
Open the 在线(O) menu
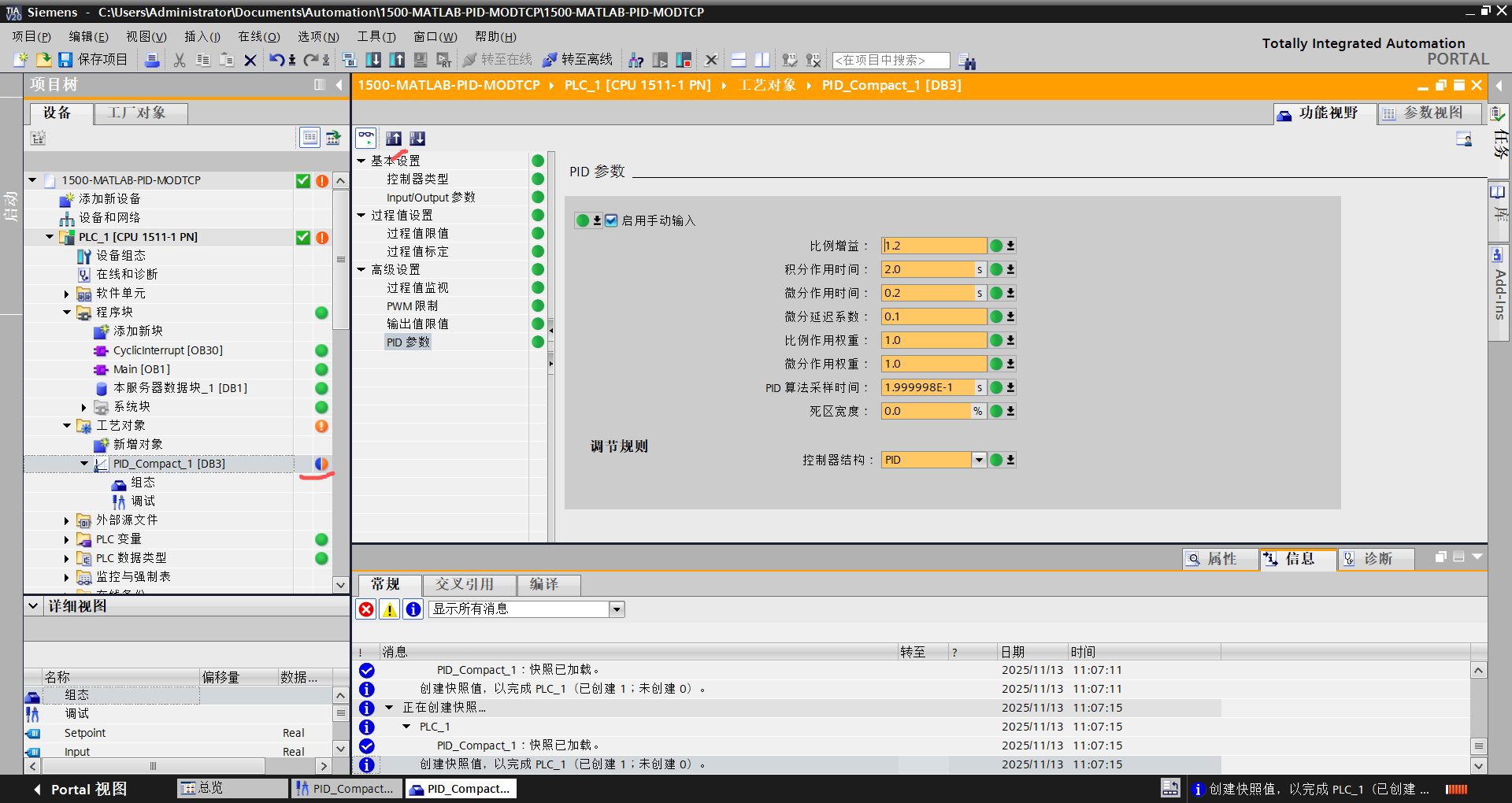(x=259, y=37)
